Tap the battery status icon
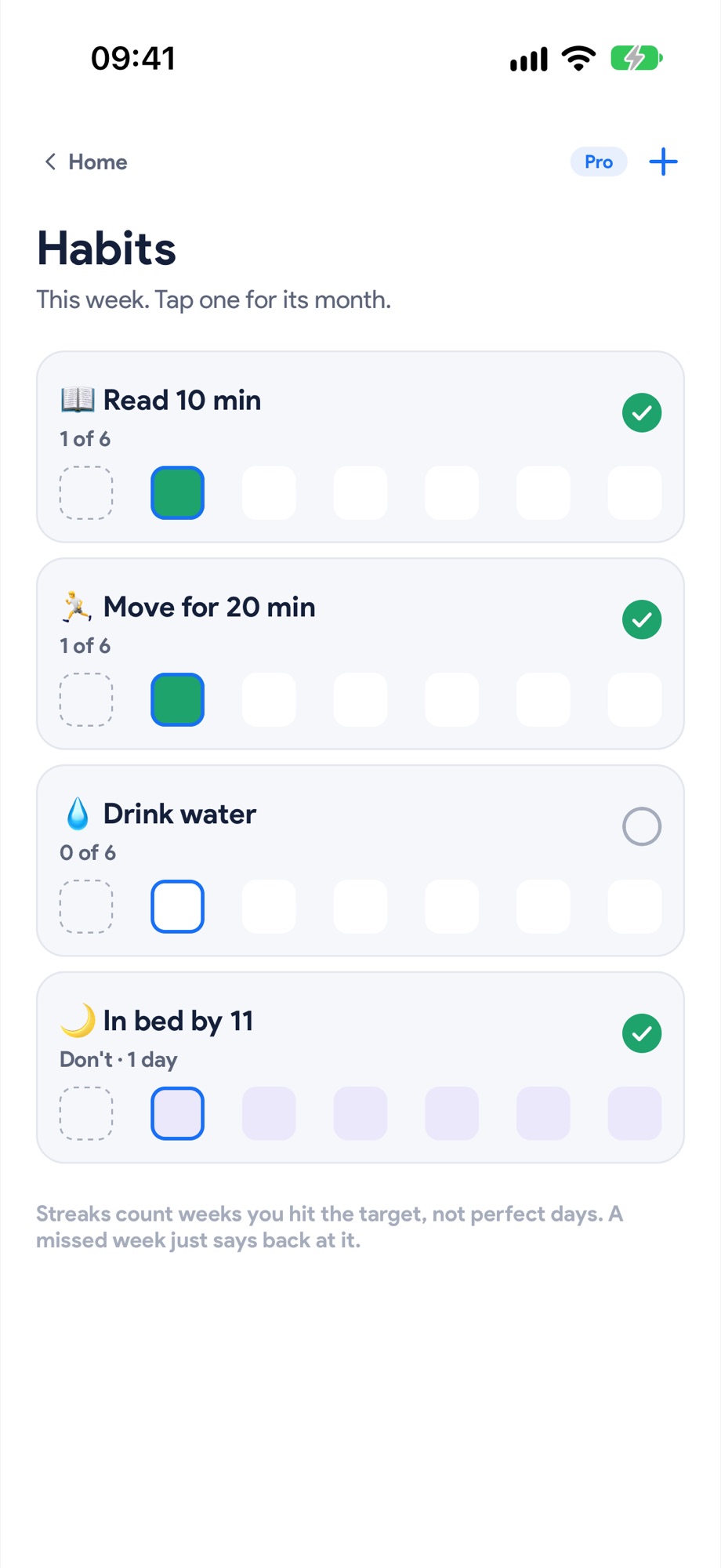This screenshot has height=1568, width=721. click(x=637, y=58)
